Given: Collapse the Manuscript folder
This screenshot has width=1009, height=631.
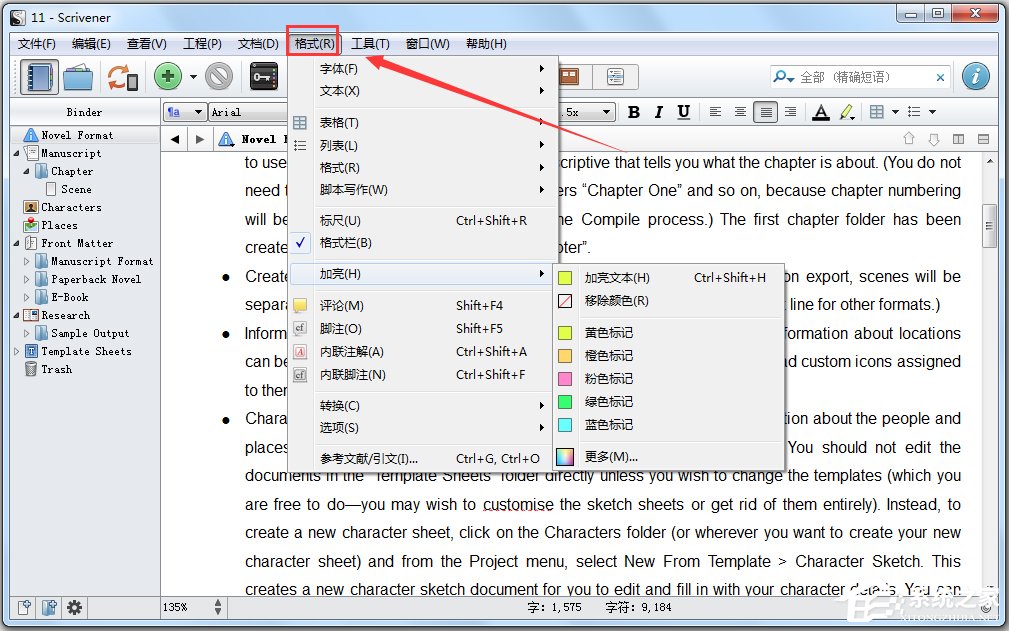Looking at the screenshot, I should [17, 153].
